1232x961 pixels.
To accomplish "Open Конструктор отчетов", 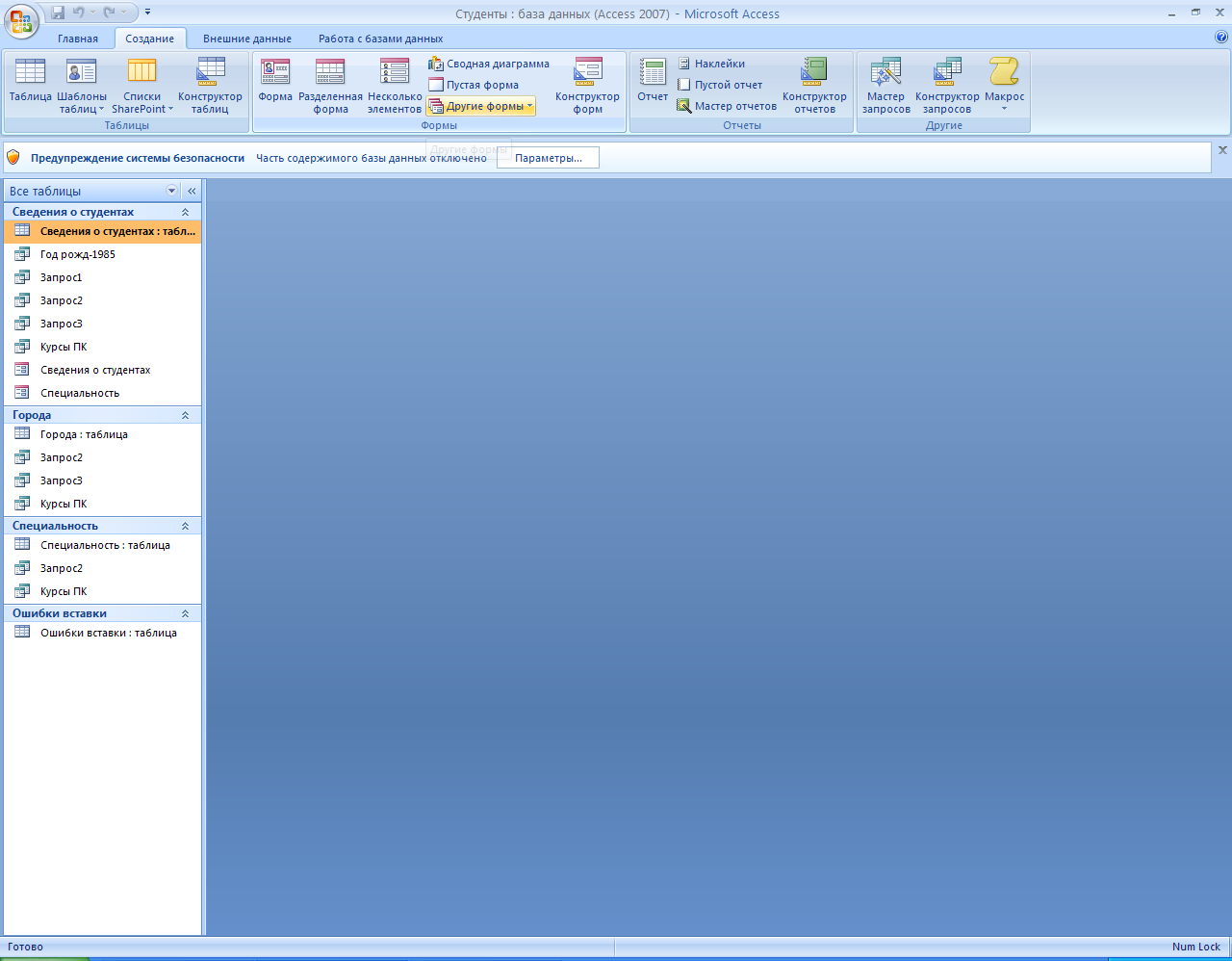I will 814,85.
